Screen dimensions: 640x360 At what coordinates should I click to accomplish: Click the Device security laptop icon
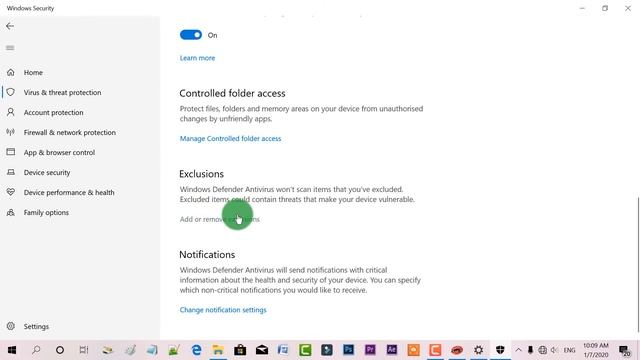click(11, 172)
